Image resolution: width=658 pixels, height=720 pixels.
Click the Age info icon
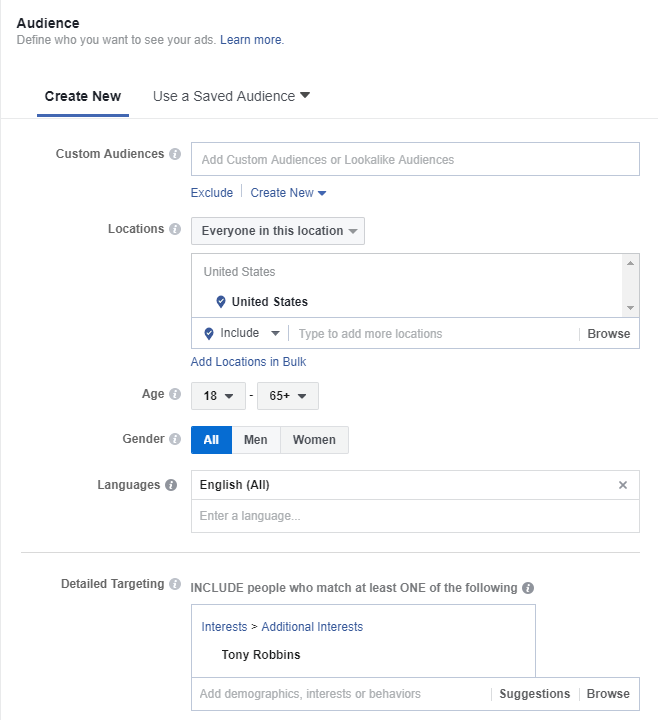175,395
